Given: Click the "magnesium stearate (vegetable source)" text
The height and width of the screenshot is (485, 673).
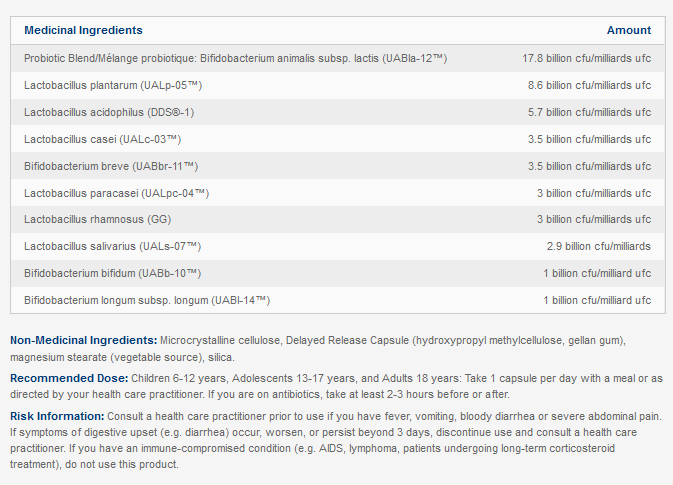Looking at the screenshot, I should click(108, 357).
